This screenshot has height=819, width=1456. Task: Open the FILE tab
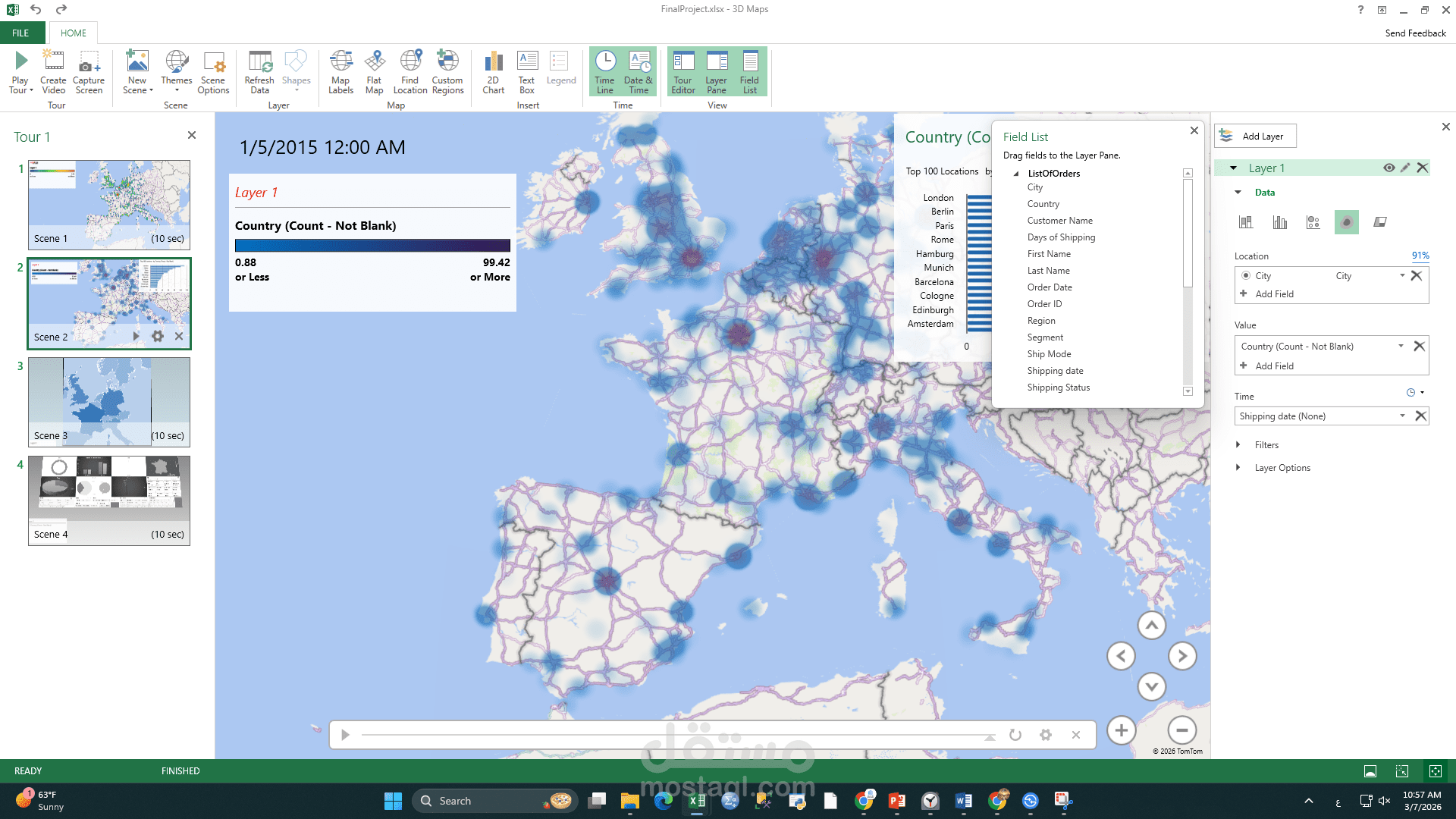click(20, 33)
